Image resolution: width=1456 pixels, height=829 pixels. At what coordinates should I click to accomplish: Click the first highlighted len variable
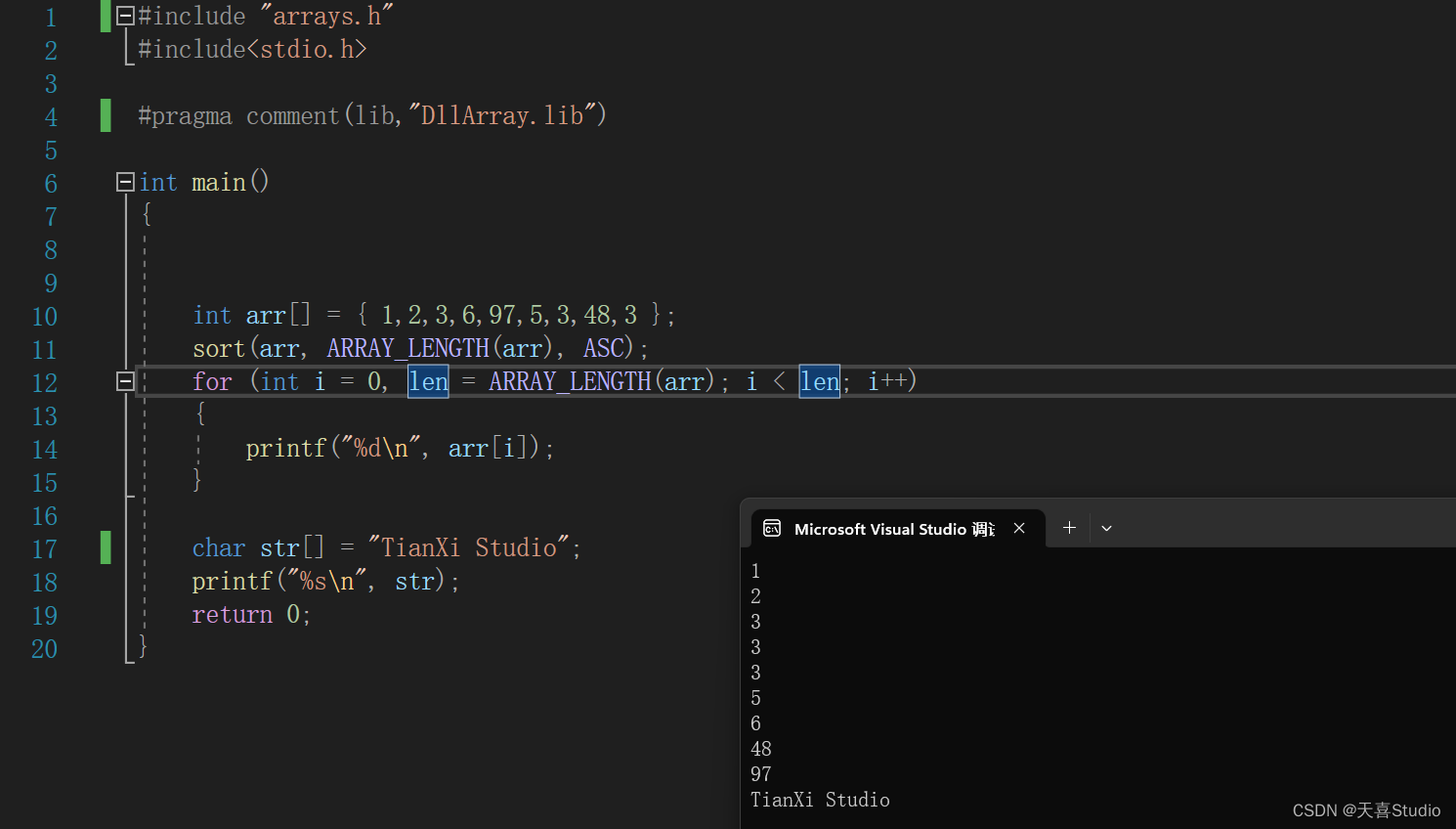click(x=428, y=381)
